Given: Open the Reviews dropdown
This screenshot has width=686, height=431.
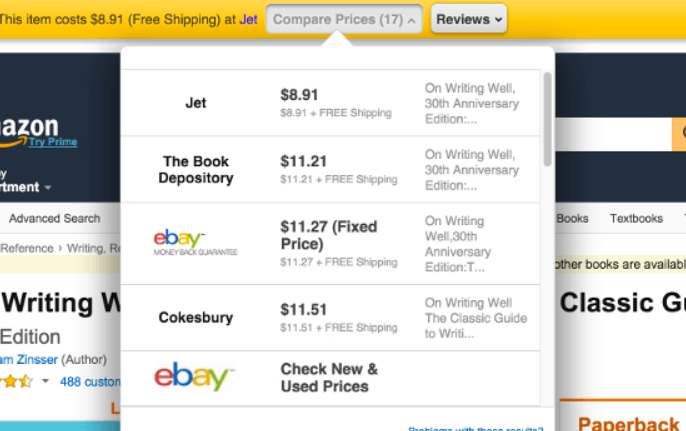Looking at the screenshot, I should (469, 19).
